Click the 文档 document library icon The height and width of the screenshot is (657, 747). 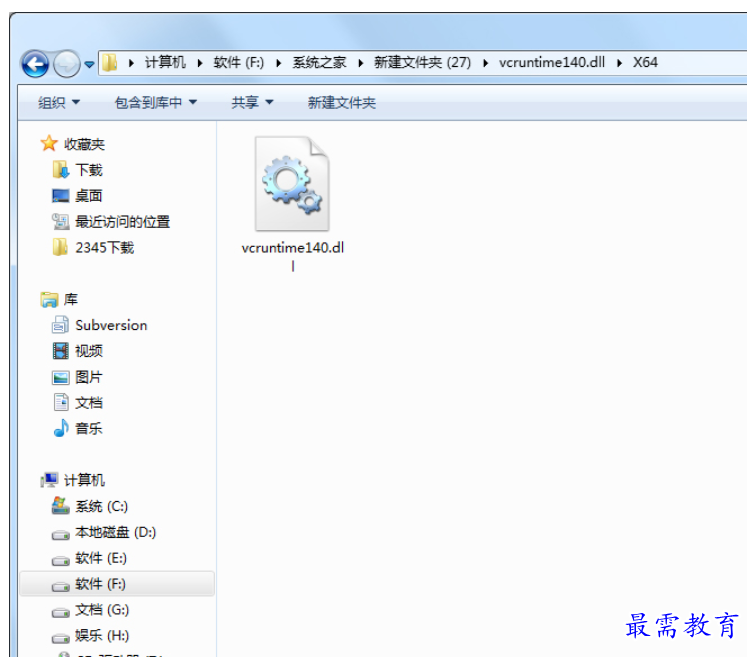coord(61,402)
